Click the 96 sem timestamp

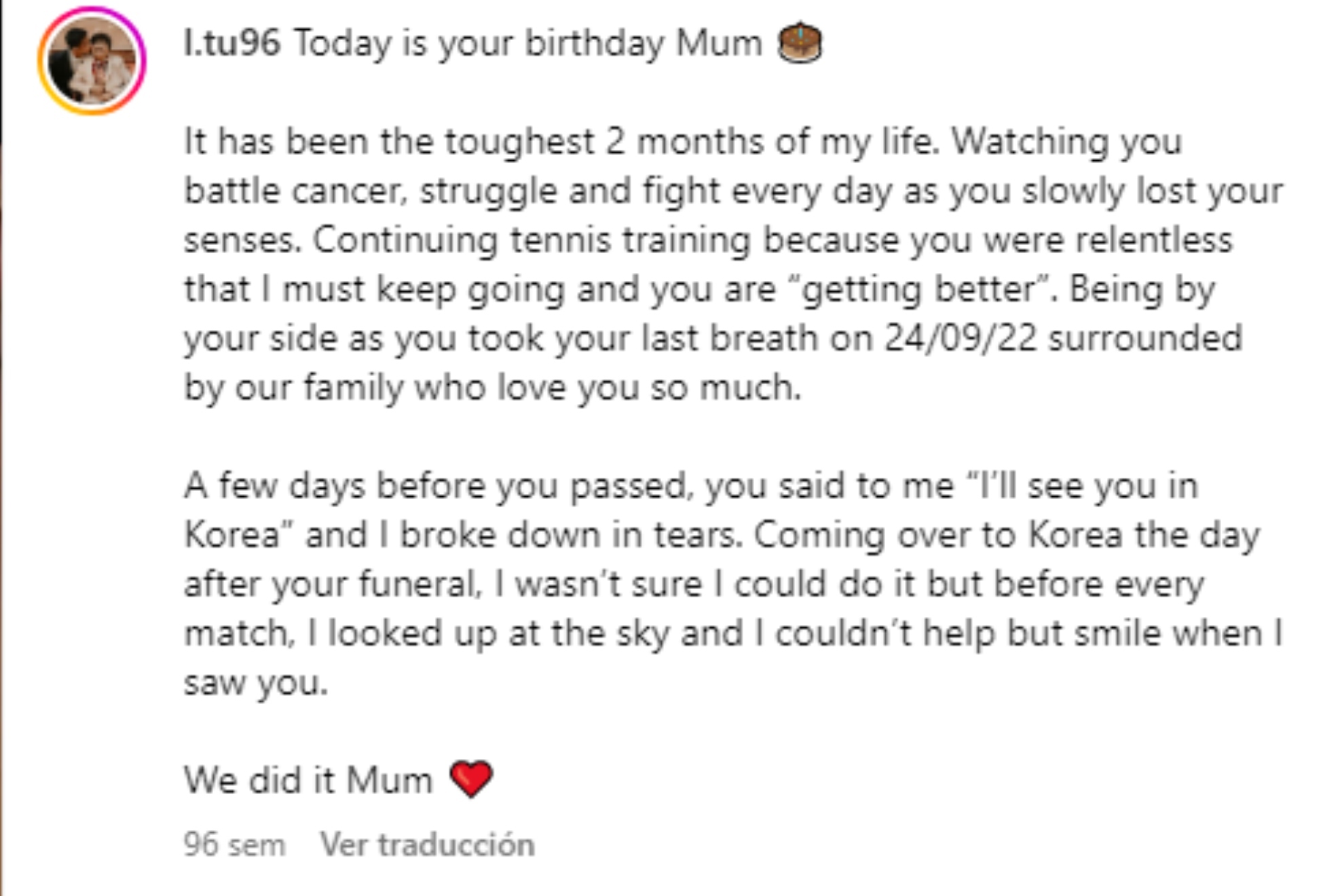tap(234, 845)
